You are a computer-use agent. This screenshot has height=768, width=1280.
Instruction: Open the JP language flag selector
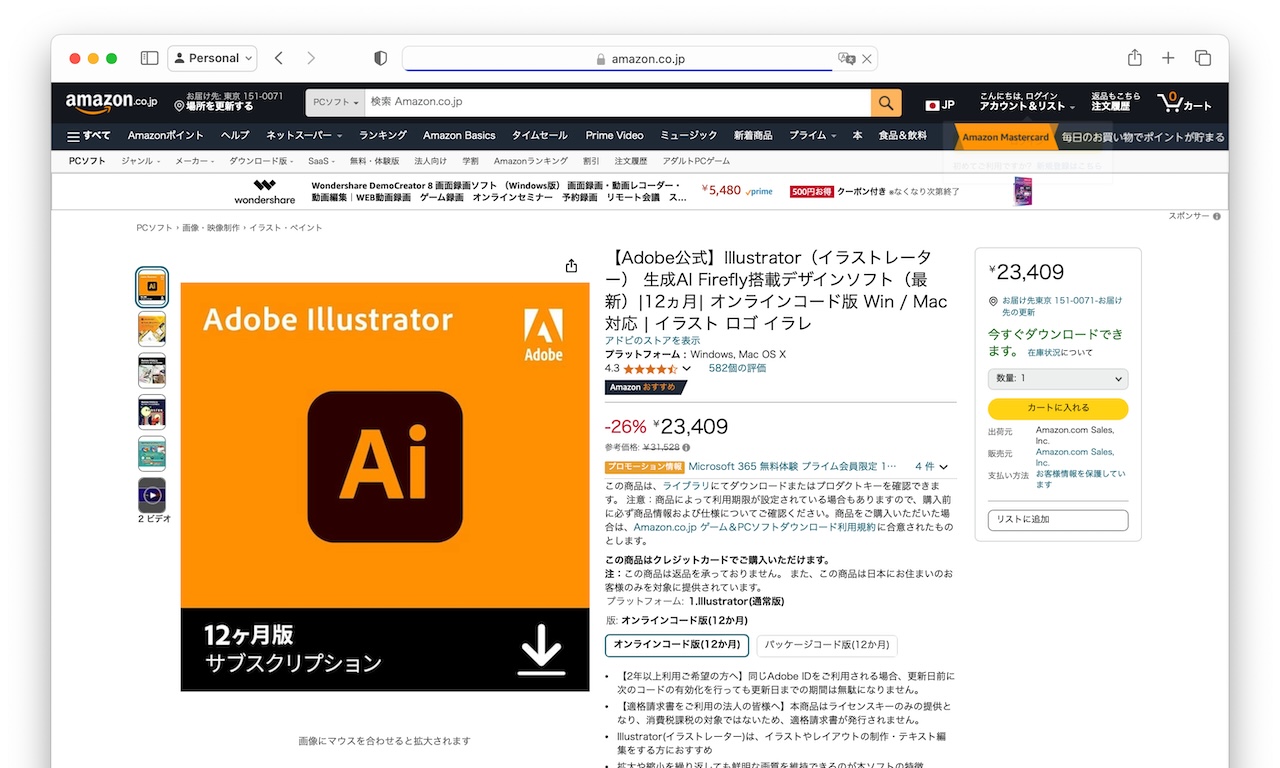click(x=940, y=105)
